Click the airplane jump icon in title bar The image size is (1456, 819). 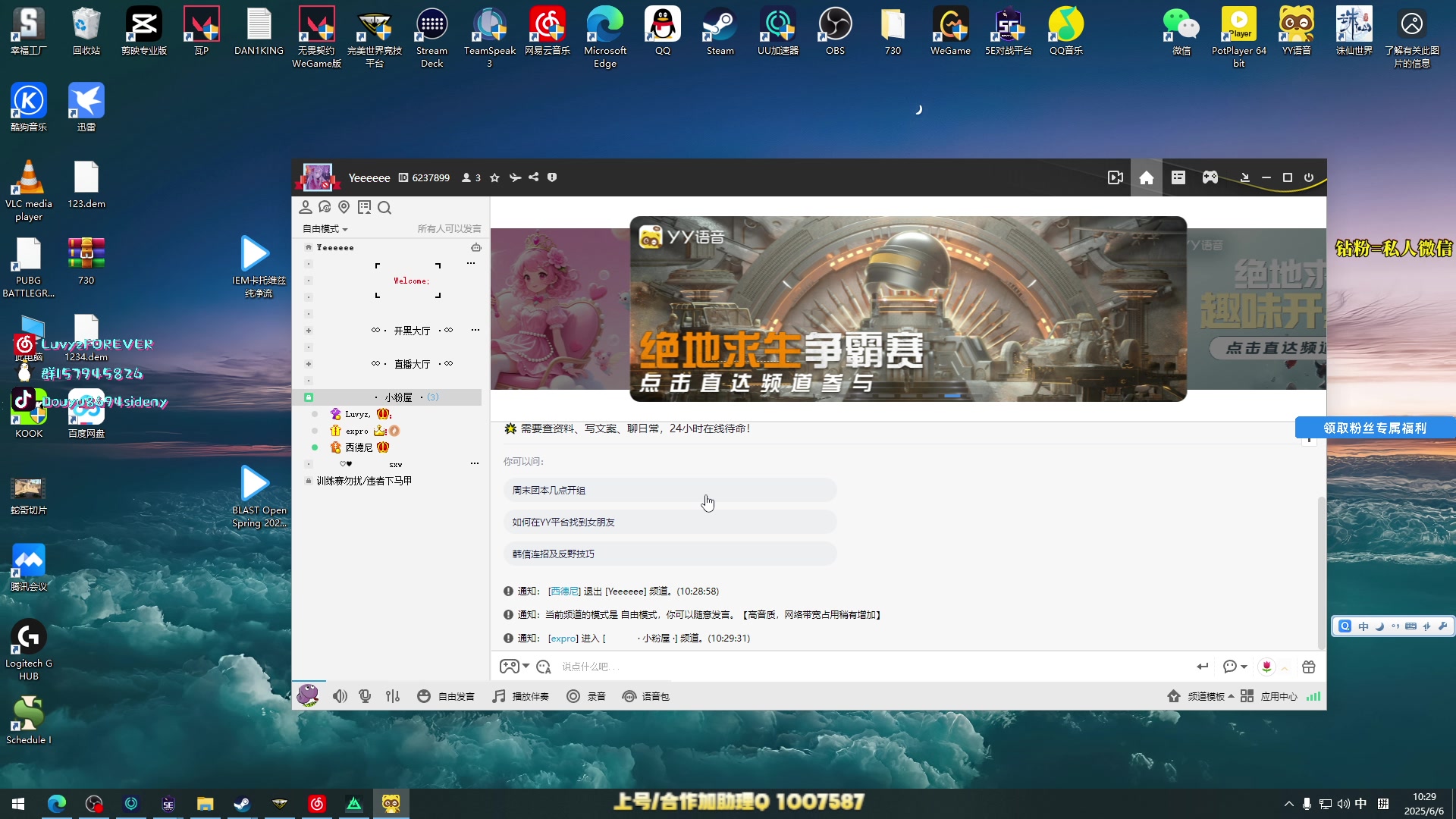pyautogui.click(x=515, y=177)
